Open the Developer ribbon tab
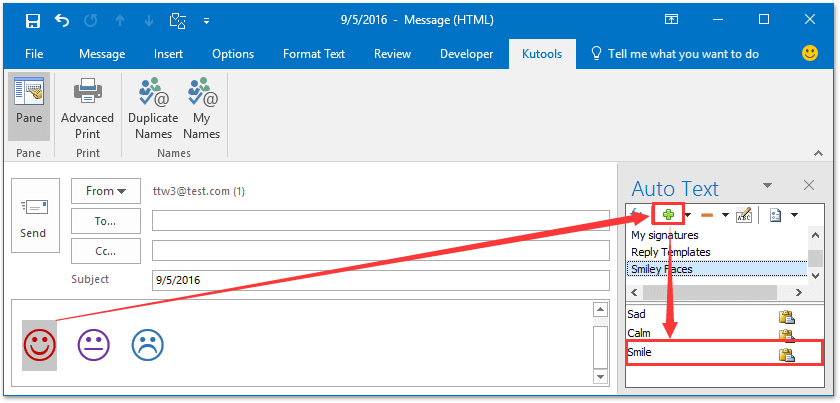This screenshot has height=403, width=840. [x=465, y=54]
